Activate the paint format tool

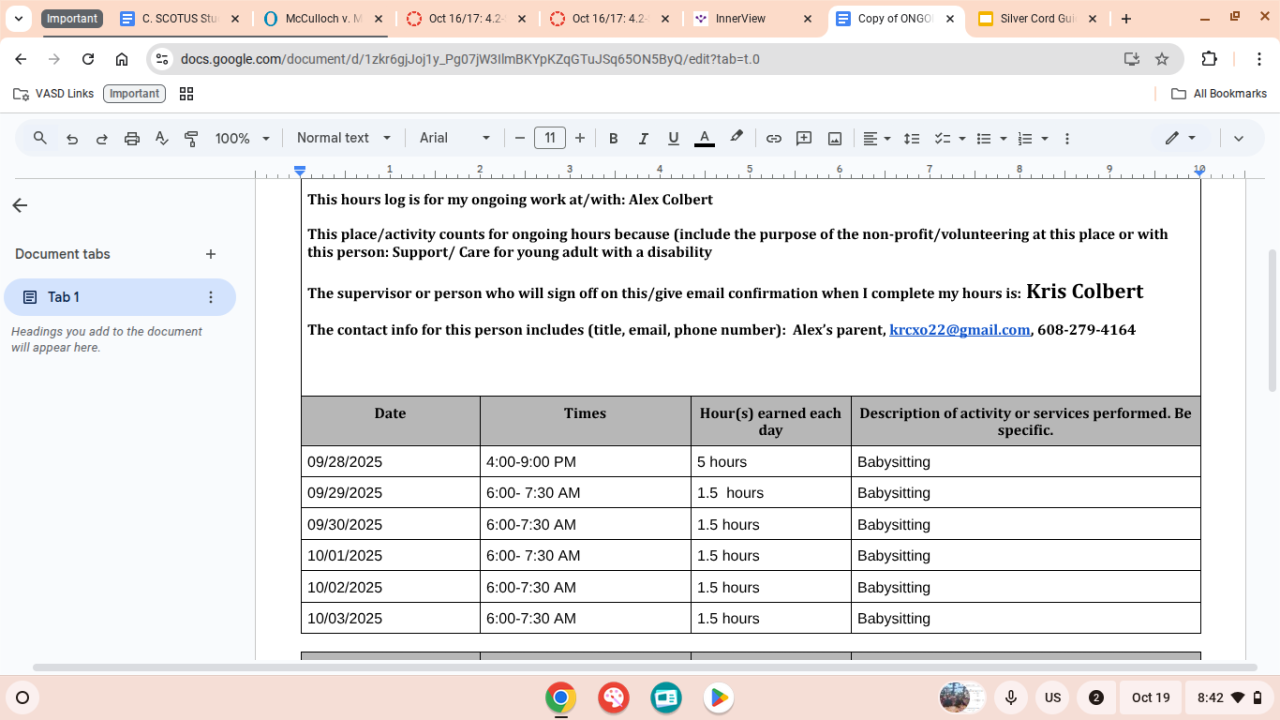(x=192, y=138)
